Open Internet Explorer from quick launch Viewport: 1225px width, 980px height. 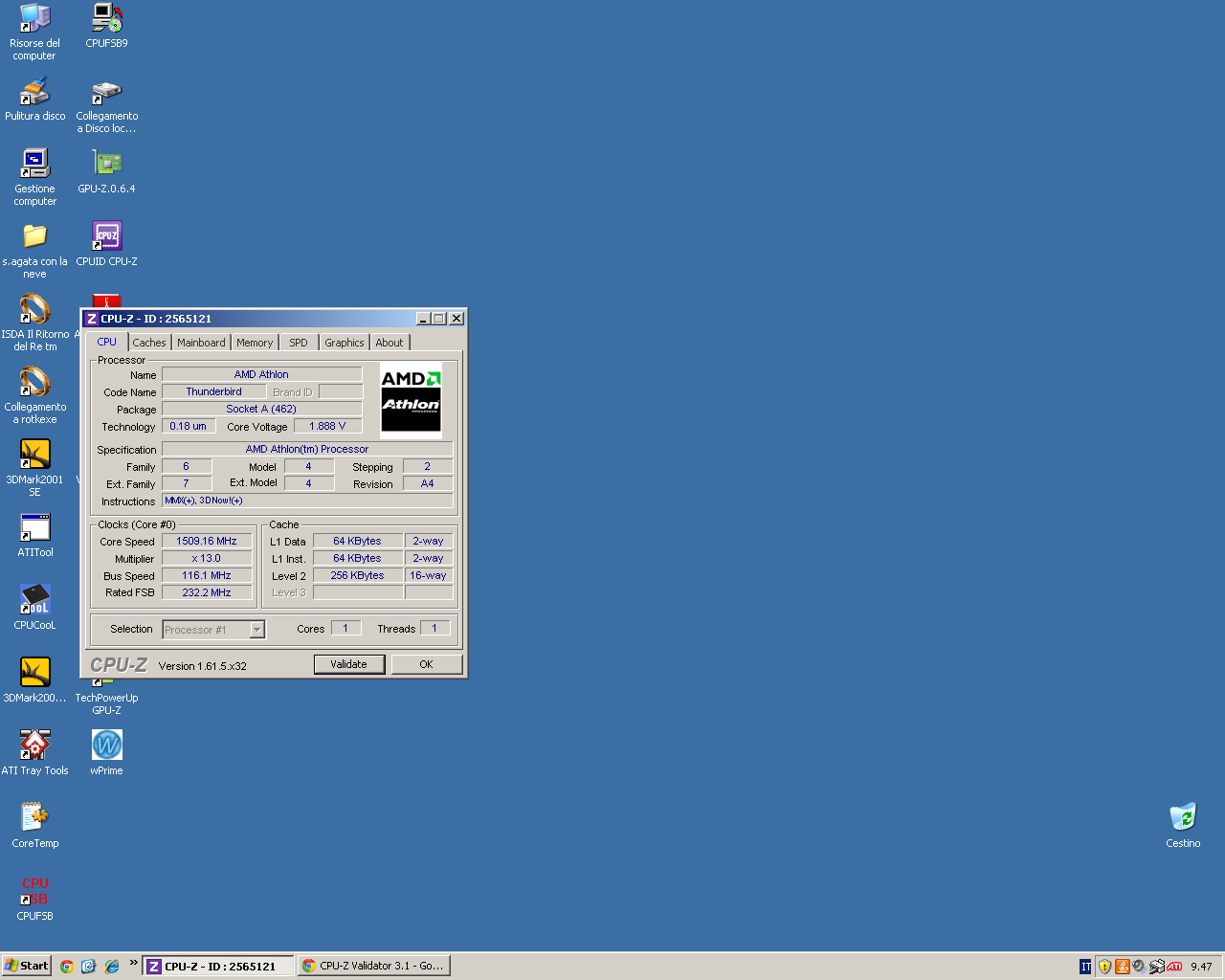tap(112, 967)
